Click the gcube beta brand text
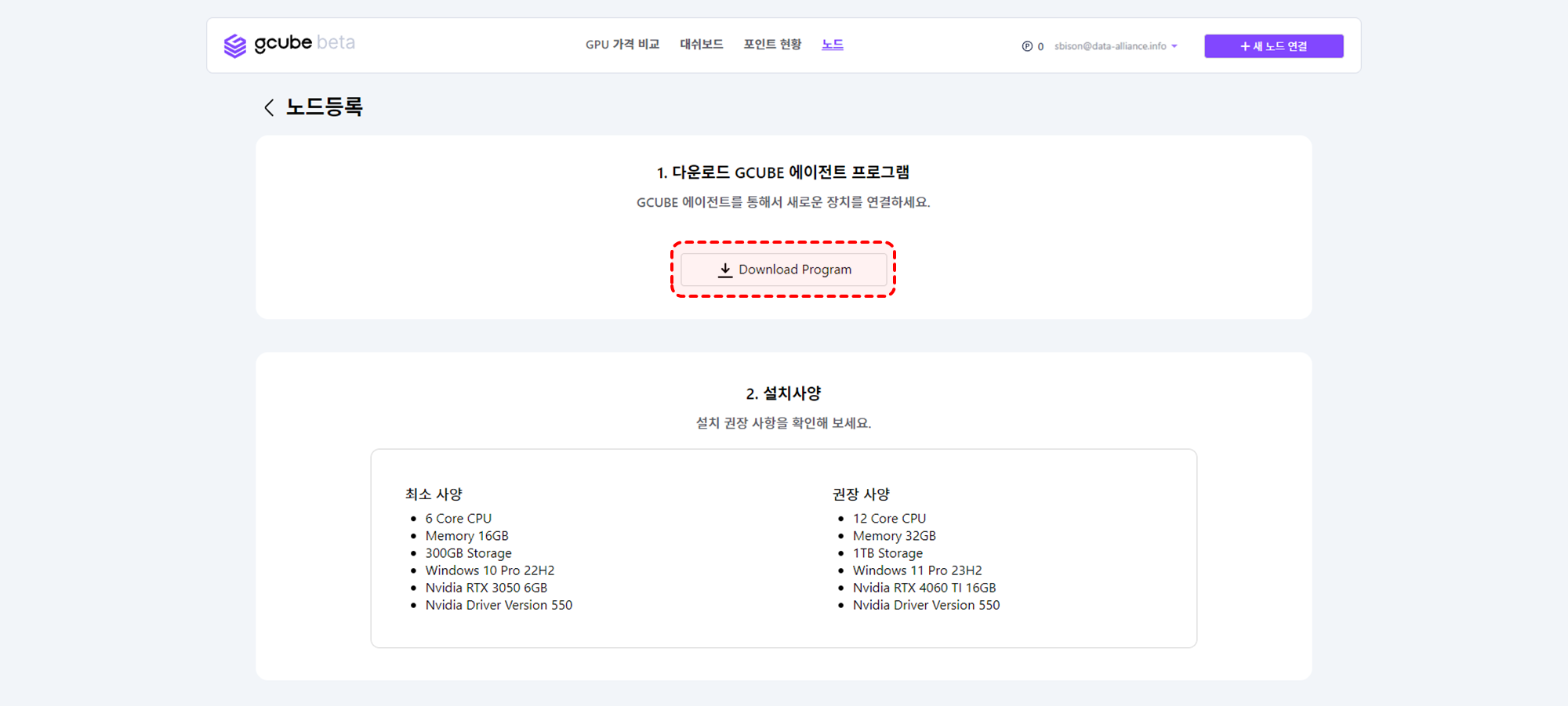This screenshot has width=1568, height=706. [305, 43]
